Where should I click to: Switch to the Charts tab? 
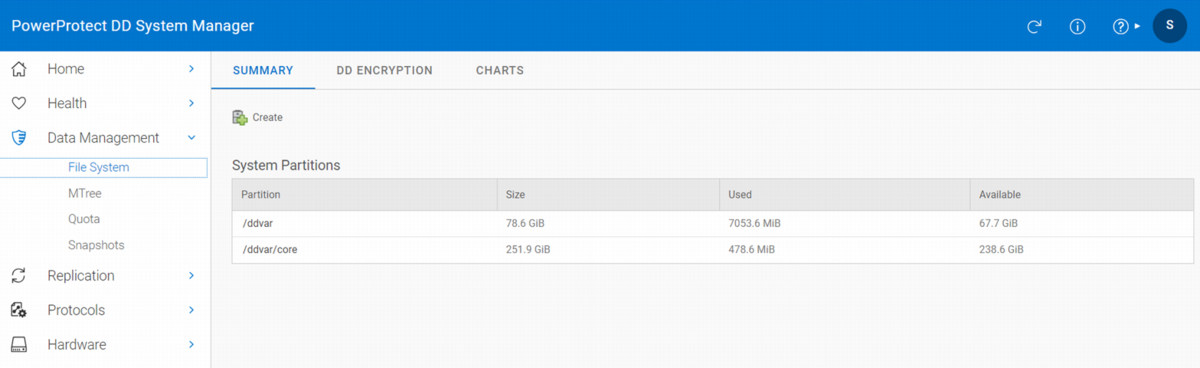coord(500,71)
